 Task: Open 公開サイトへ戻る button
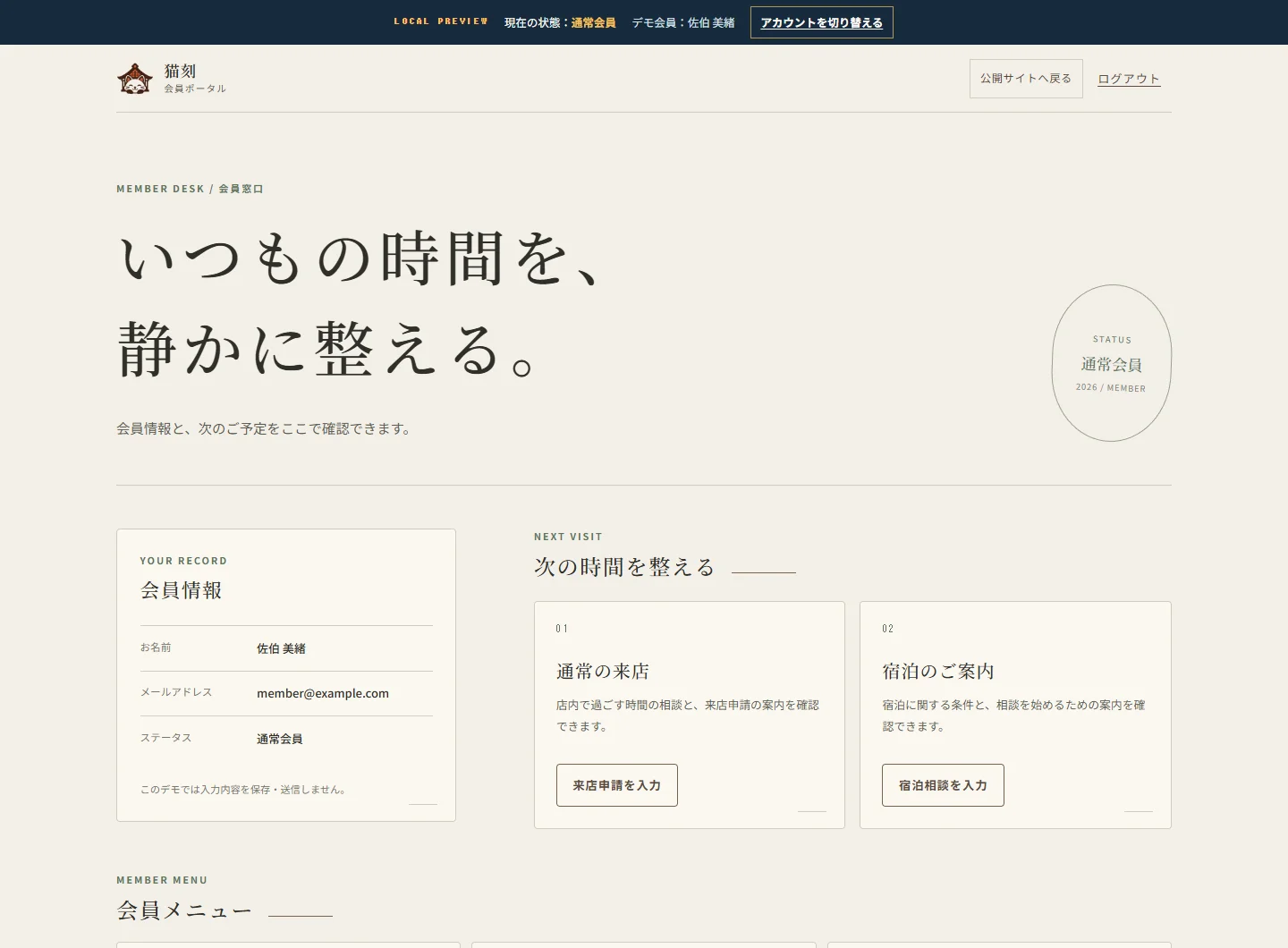1026,79
